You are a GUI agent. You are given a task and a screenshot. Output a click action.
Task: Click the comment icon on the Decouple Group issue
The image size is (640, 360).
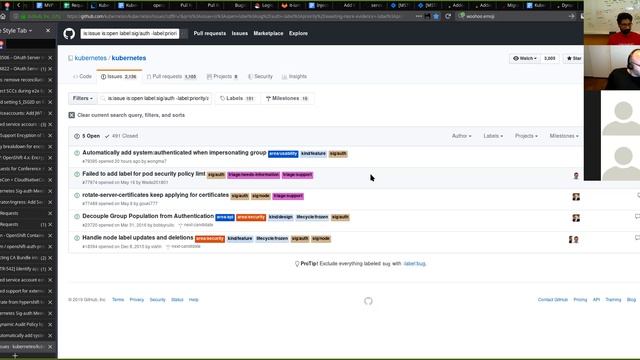[x=637, y=216]
